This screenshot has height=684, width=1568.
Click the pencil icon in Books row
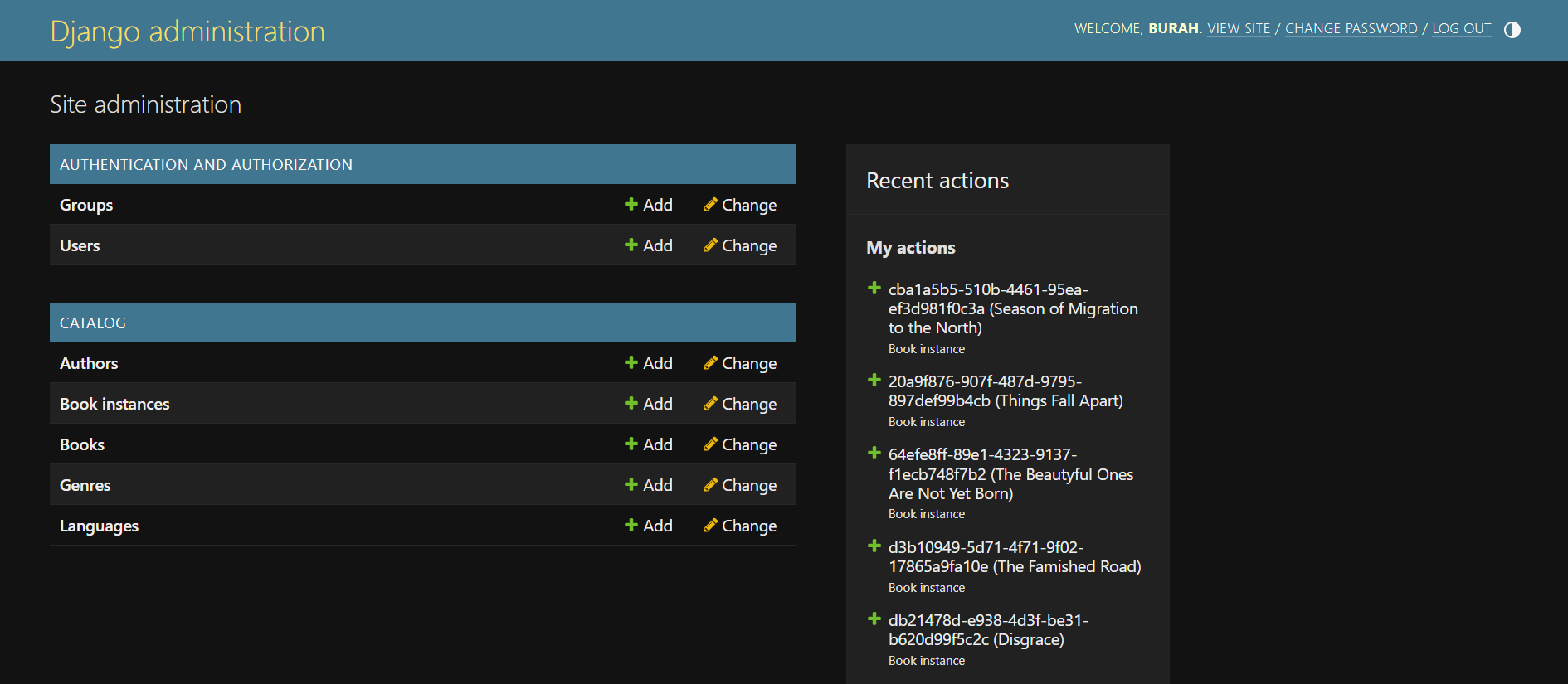tap(710, 444)
